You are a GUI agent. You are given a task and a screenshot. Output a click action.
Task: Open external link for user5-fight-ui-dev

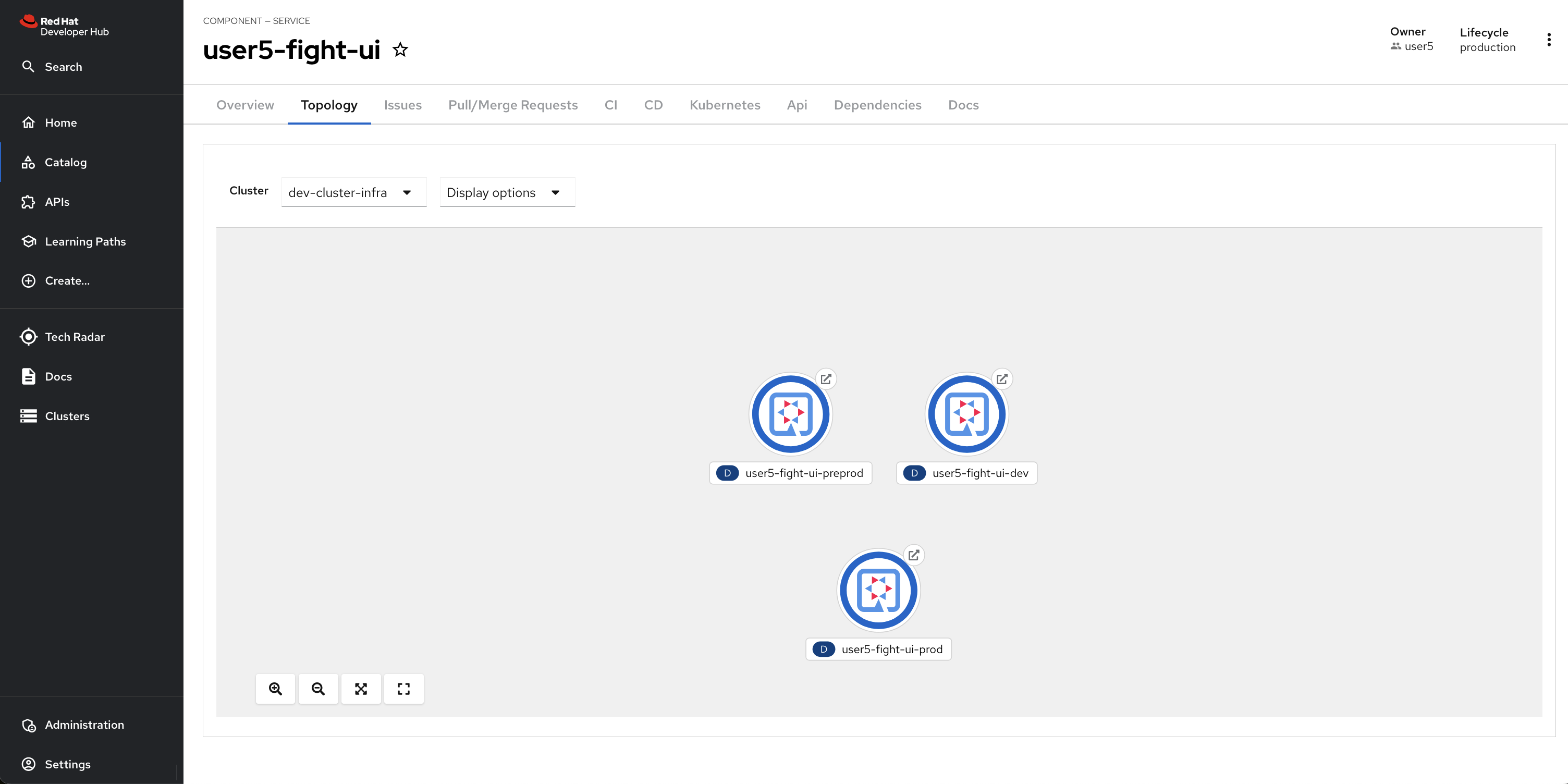coord(1002,380)
